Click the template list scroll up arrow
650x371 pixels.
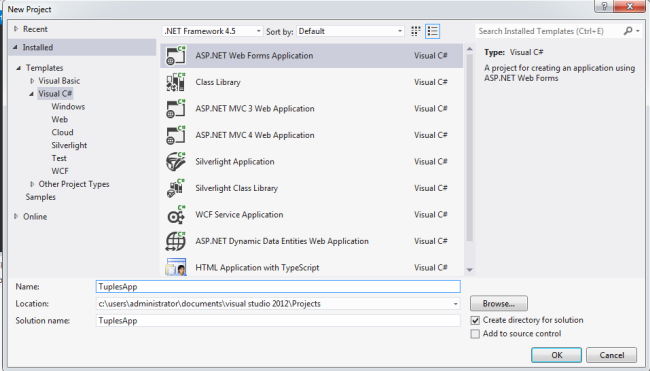[x=469, y=49]
